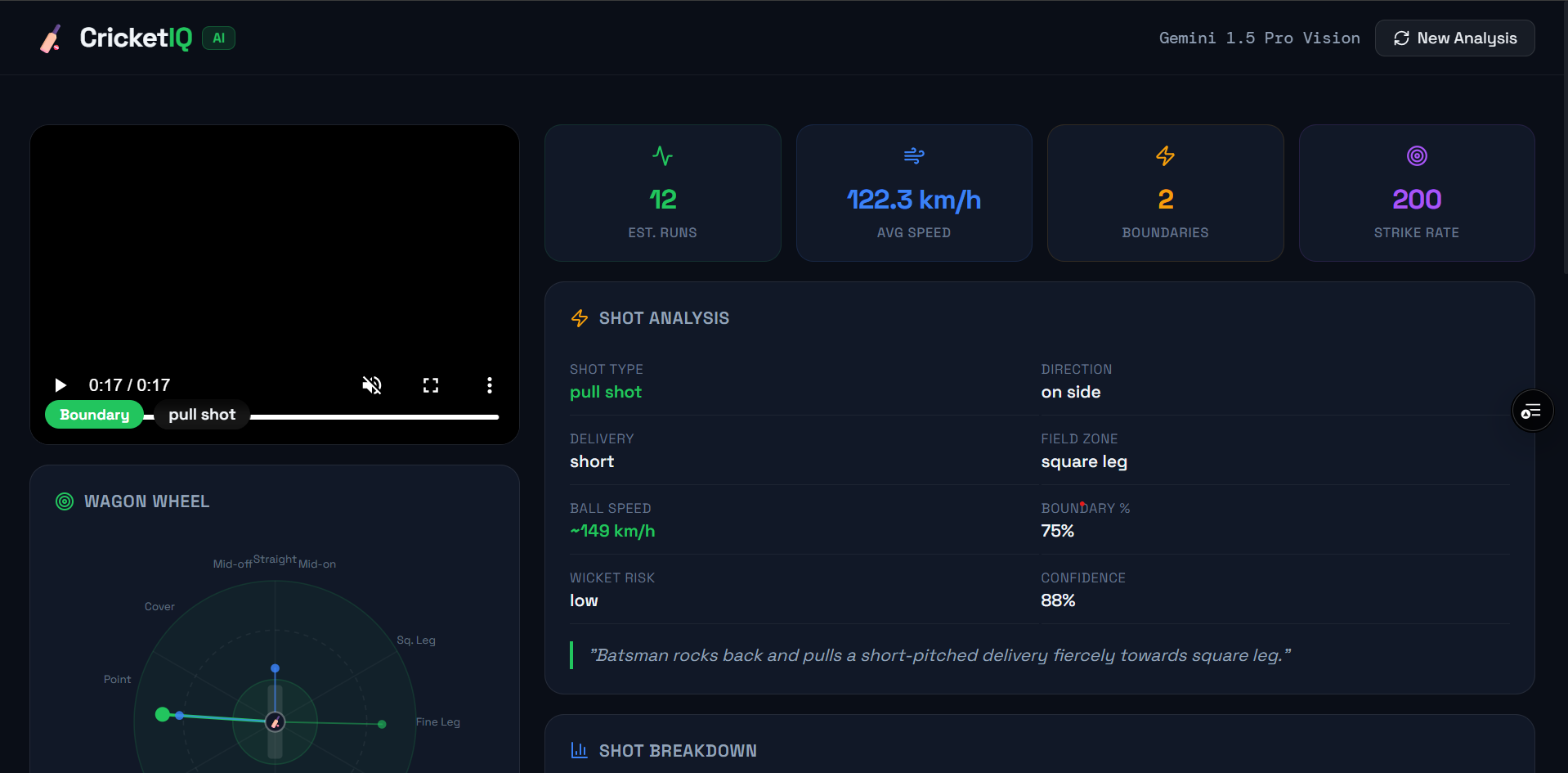Select the 12 Est. Runs value

(x=662, y=200)
